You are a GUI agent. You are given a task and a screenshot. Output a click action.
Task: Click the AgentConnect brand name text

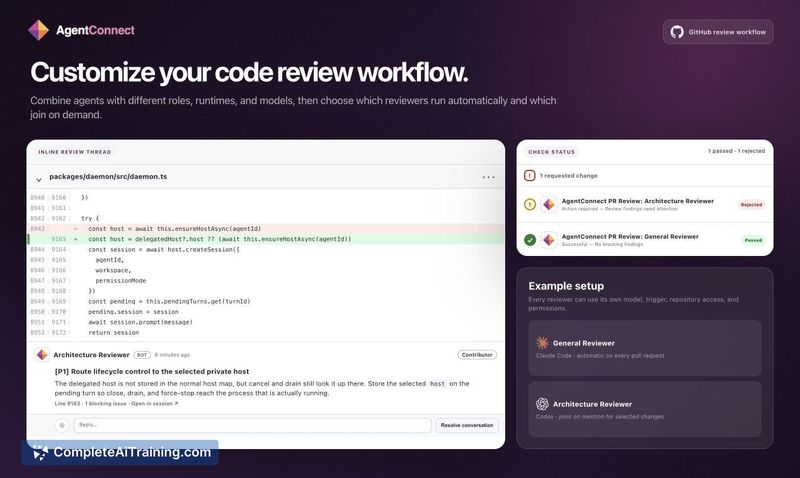[x=95, y=31]
